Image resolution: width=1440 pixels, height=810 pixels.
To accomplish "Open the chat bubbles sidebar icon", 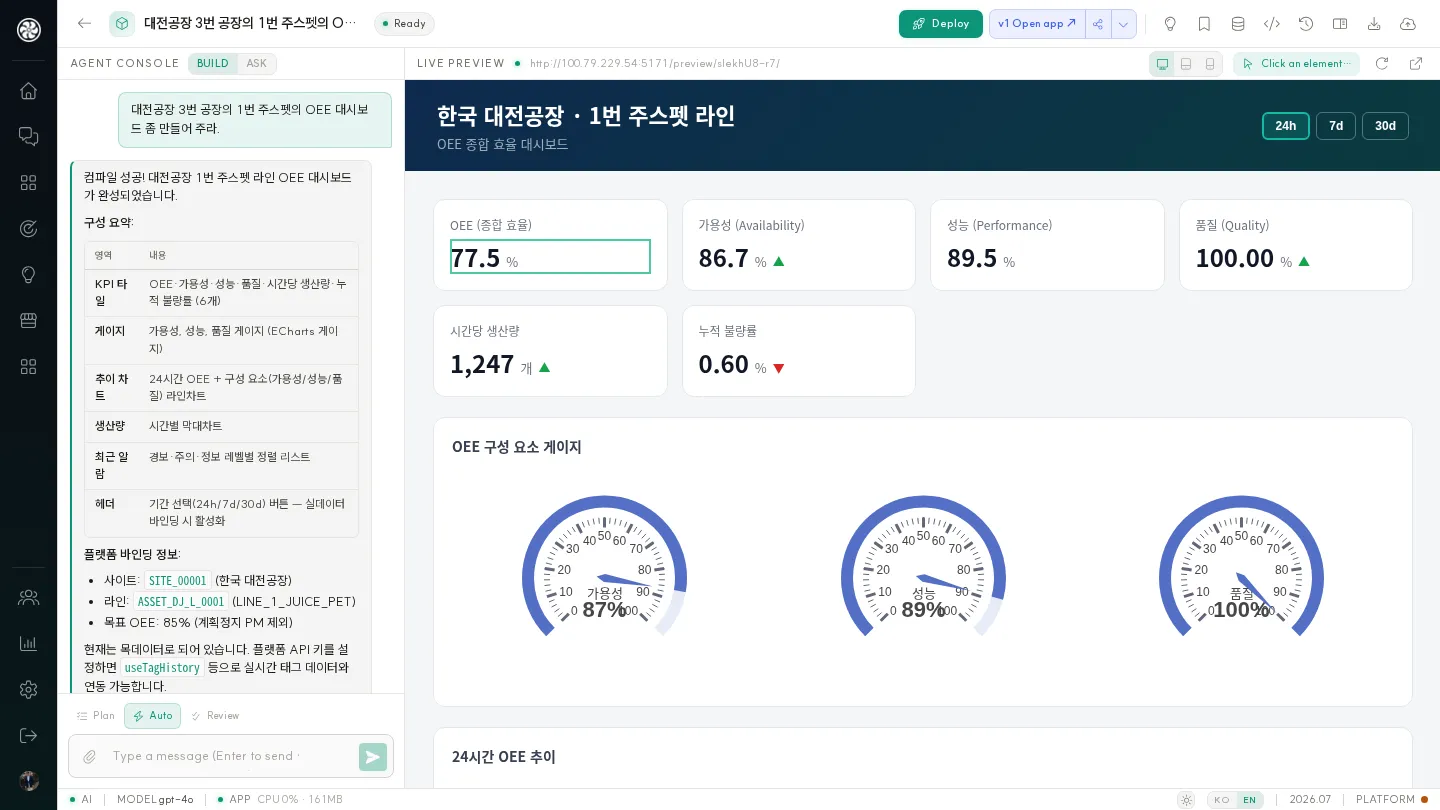I will (x=28, y=136).
